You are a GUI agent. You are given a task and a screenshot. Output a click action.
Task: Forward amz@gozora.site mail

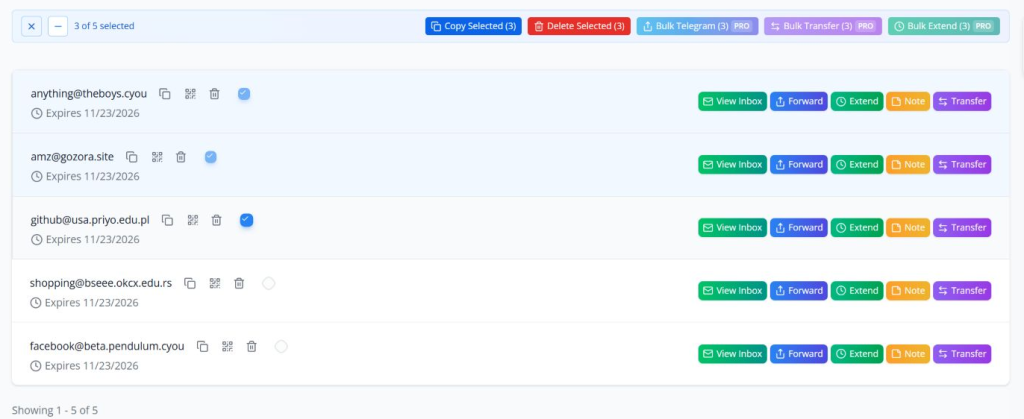[799, 164]
